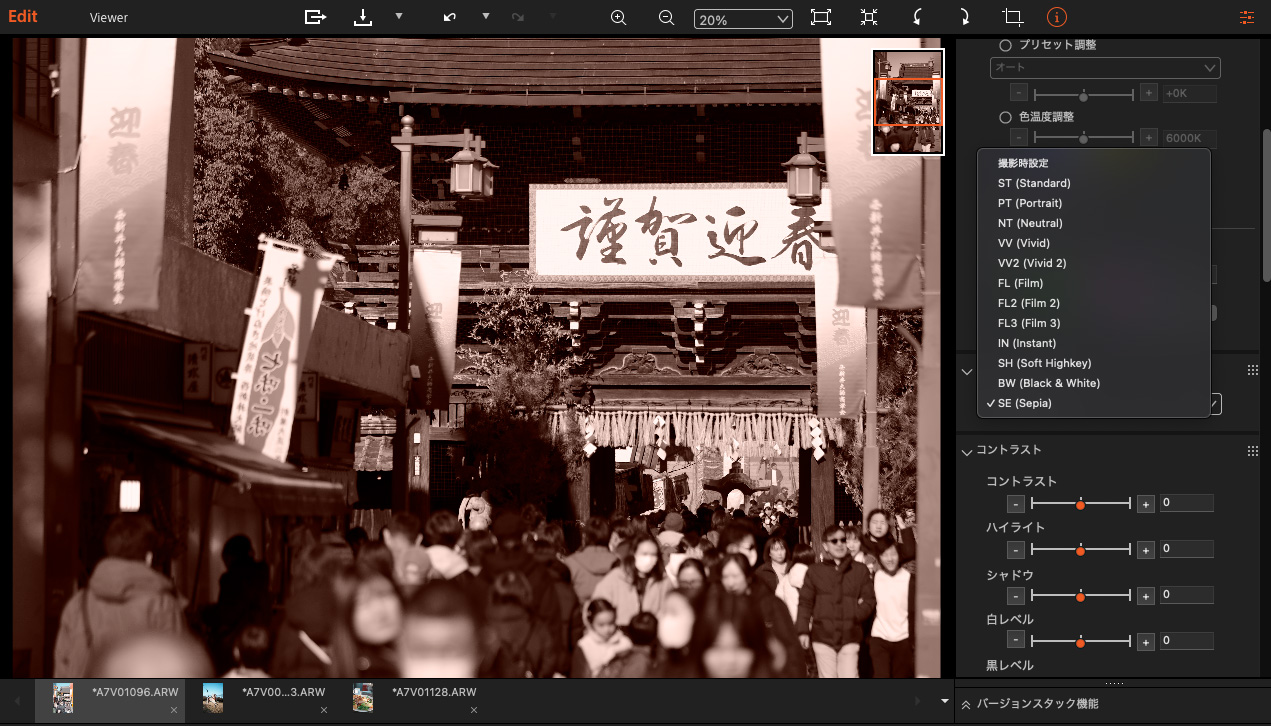Viewport: 1271px width, 726px height.
Task: Collapse the コントラスト section
Action: point(967,451)
